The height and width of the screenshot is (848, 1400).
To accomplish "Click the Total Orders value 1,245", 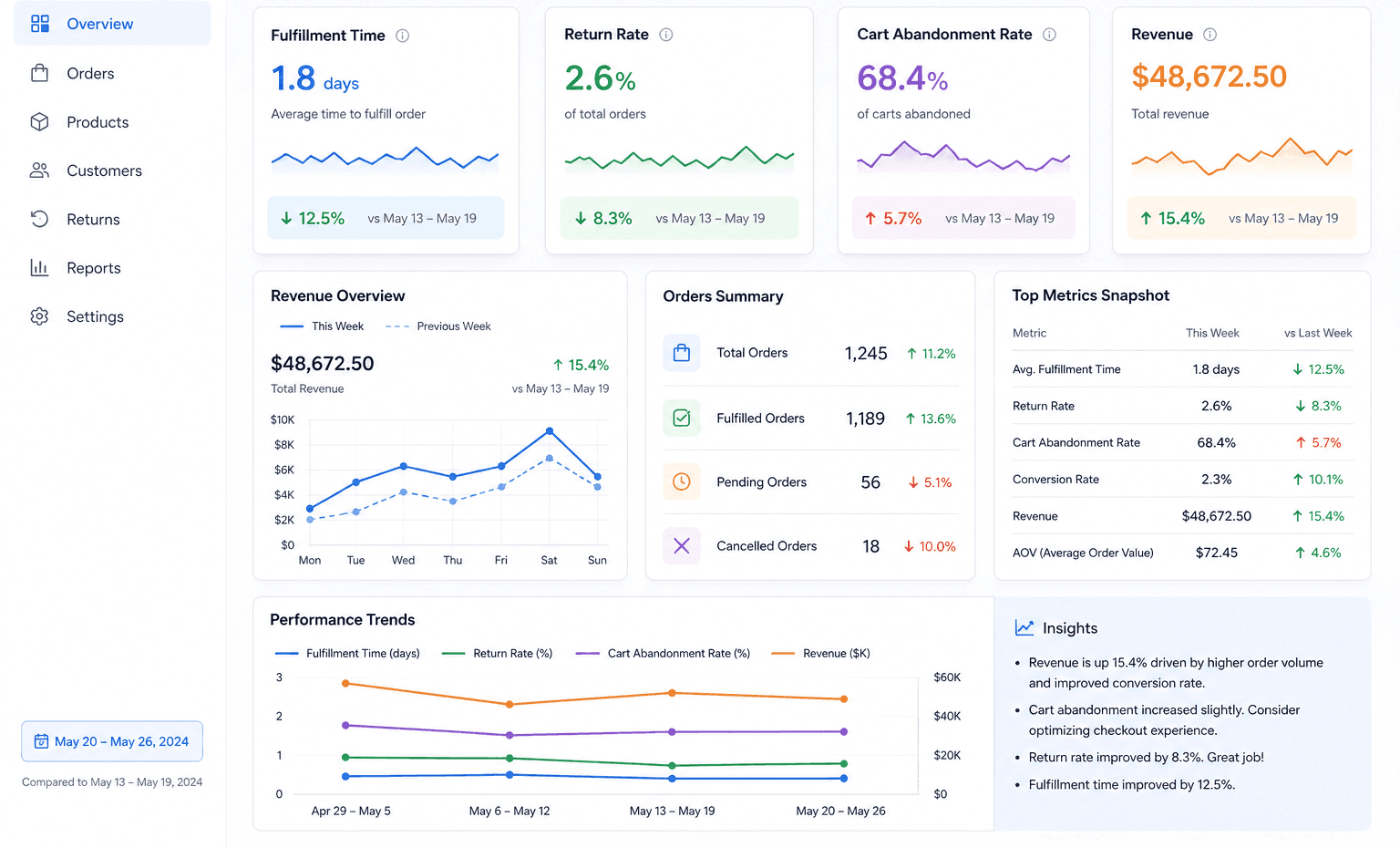I will [x=866, y=354].
